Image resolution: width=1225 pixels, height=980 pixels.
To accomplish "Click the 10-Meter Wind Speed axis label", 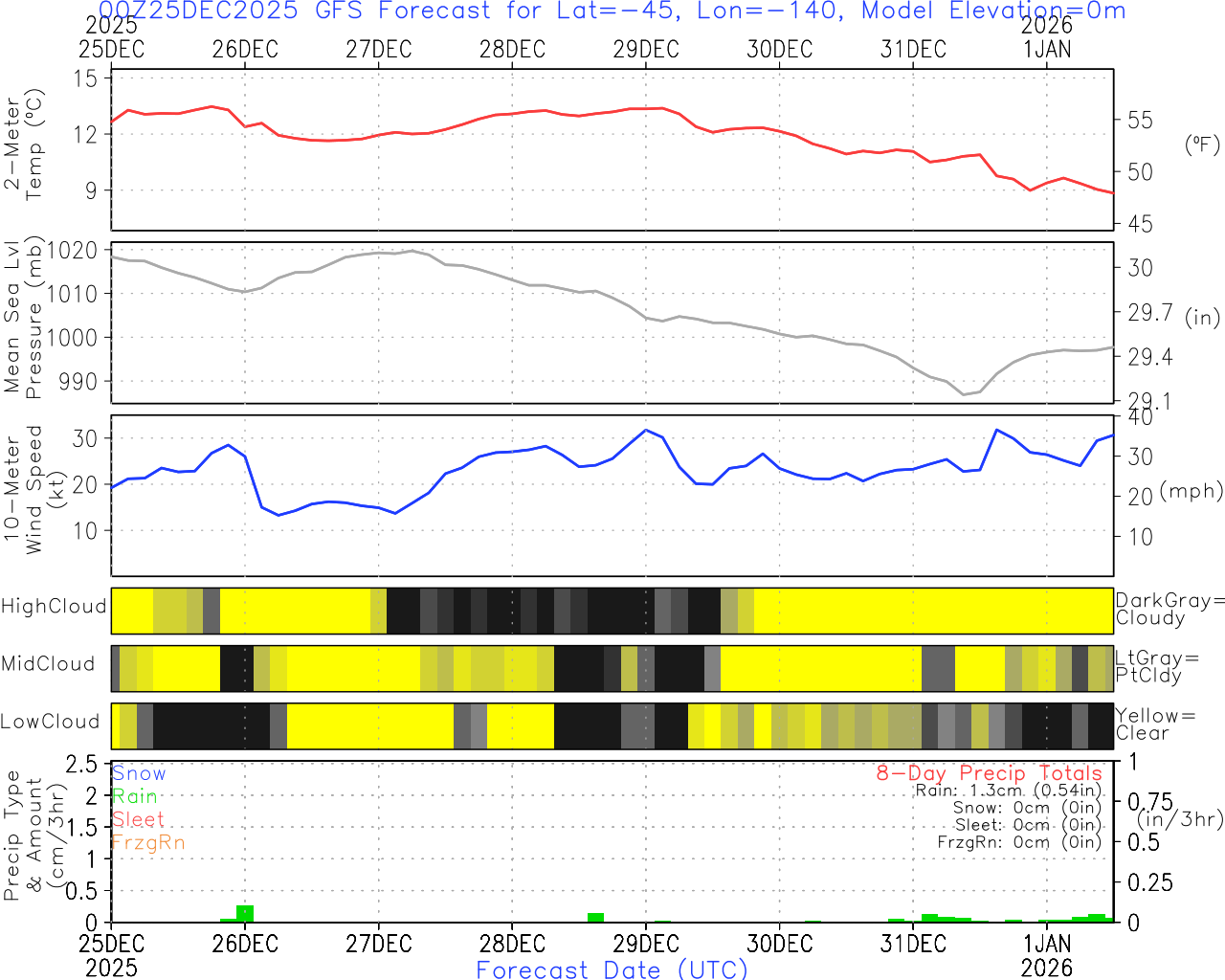I will click(x=24, y=490).
